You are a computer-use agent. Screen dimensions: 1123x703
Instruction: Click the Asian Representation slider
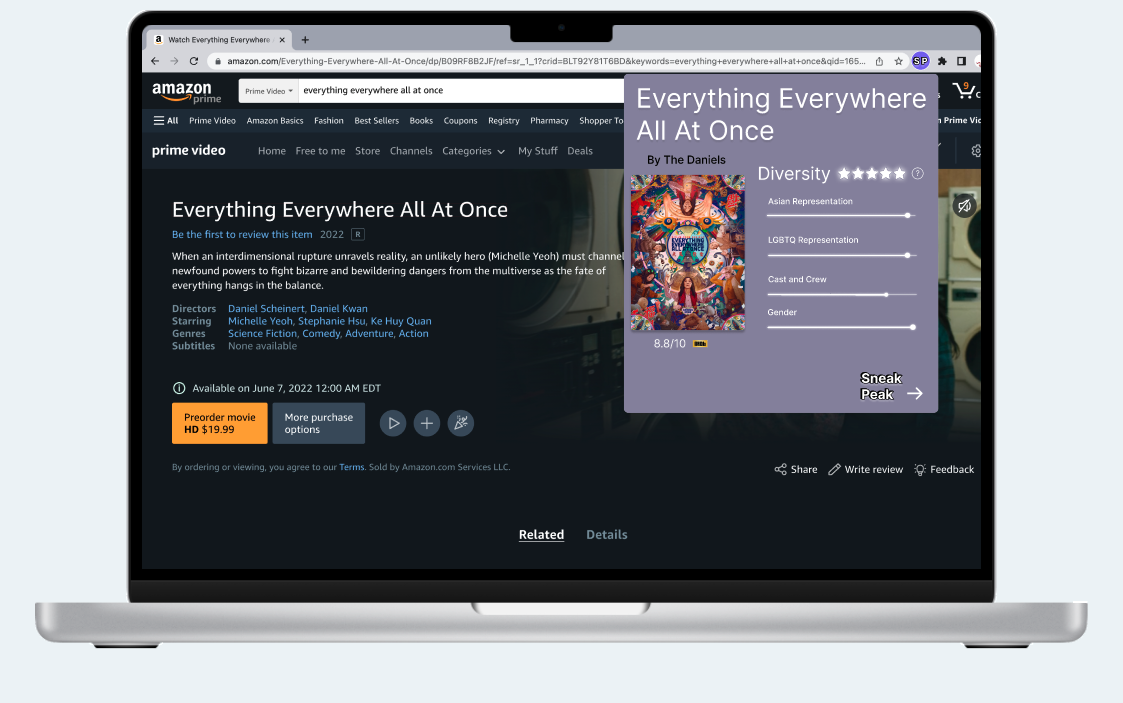click(842, 215)
